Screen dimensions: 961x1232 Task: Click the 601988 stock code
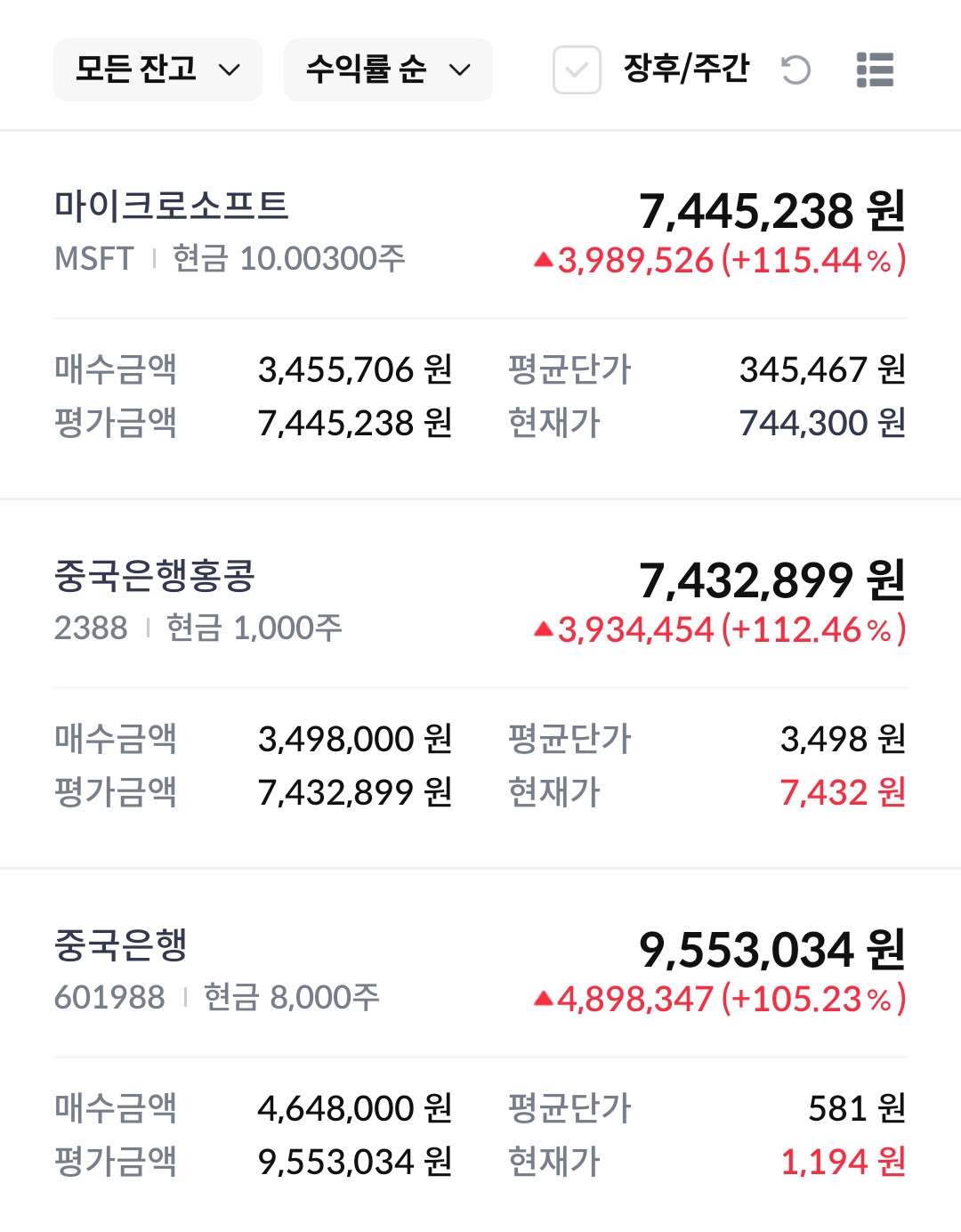pyautogui.click(x=109, y=998)
